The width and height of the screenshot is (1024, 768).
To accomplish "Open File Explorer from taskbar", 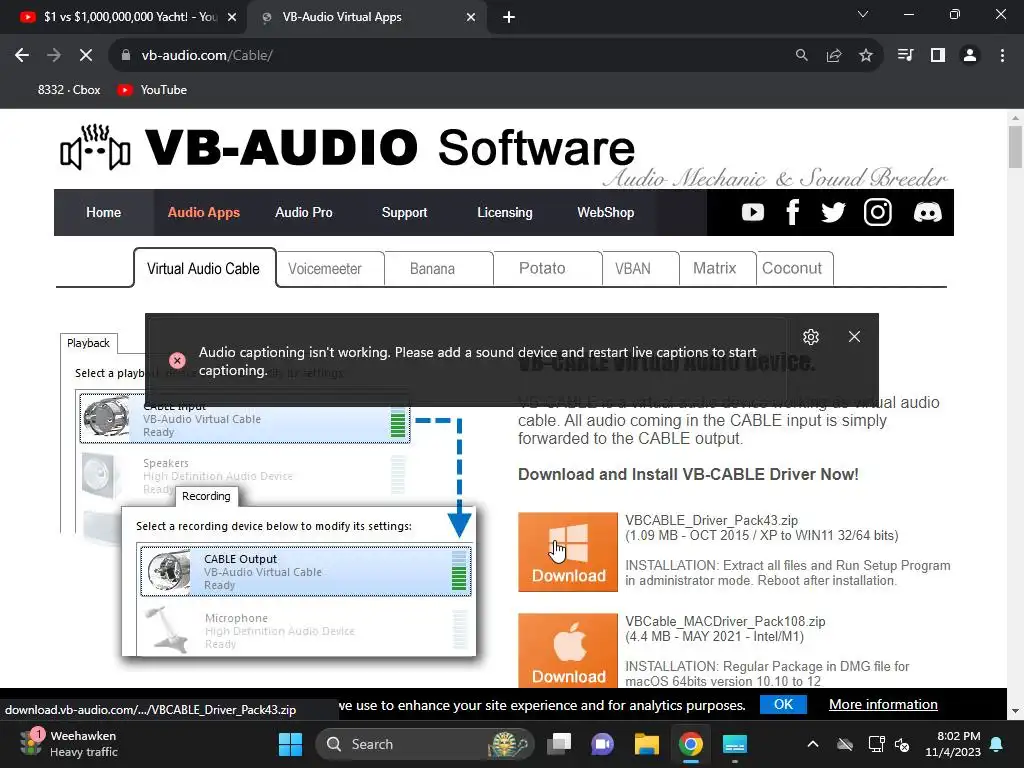I will (x=647, y=744).
